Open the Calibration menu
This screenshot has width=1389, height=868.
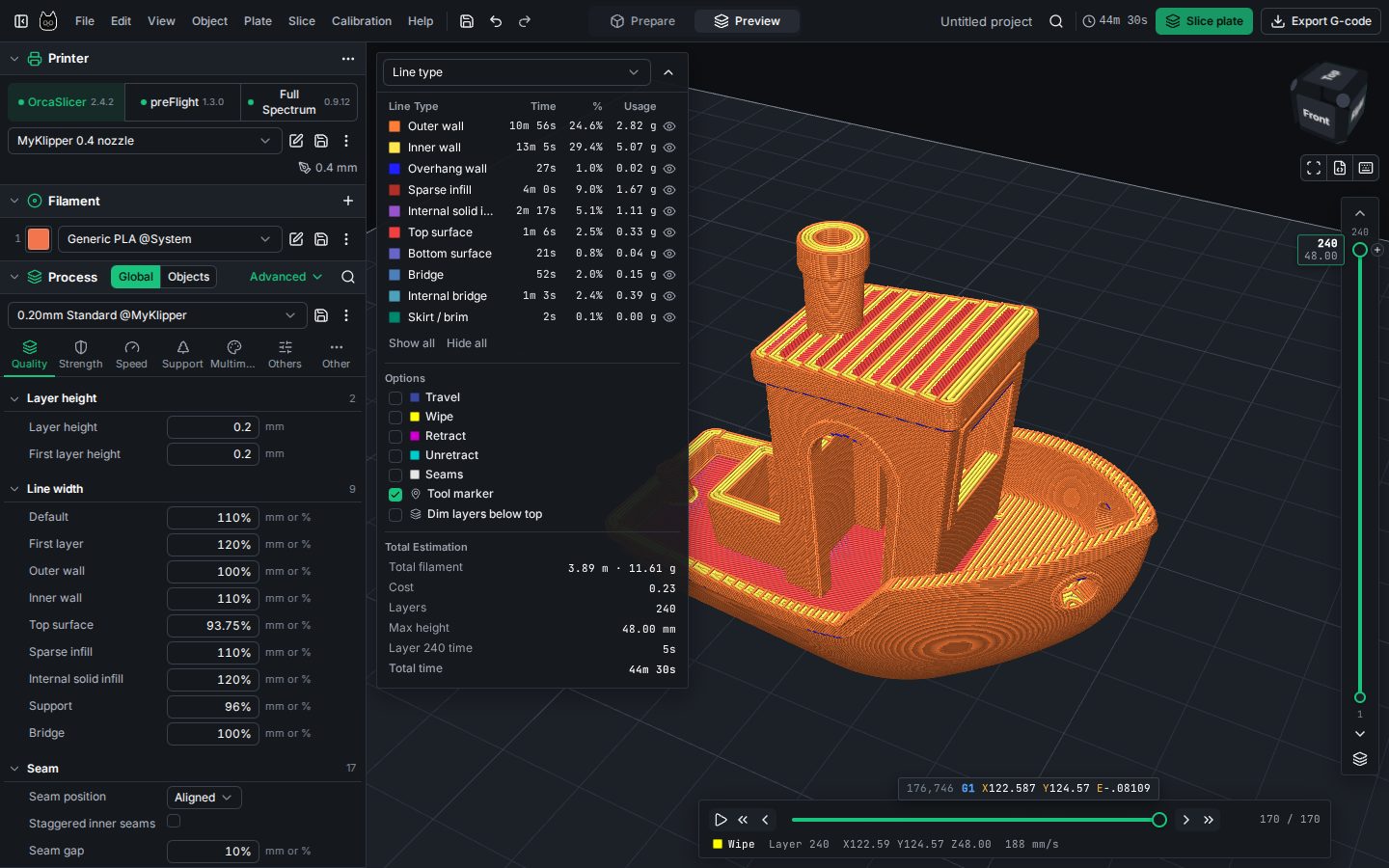point(362,21)
